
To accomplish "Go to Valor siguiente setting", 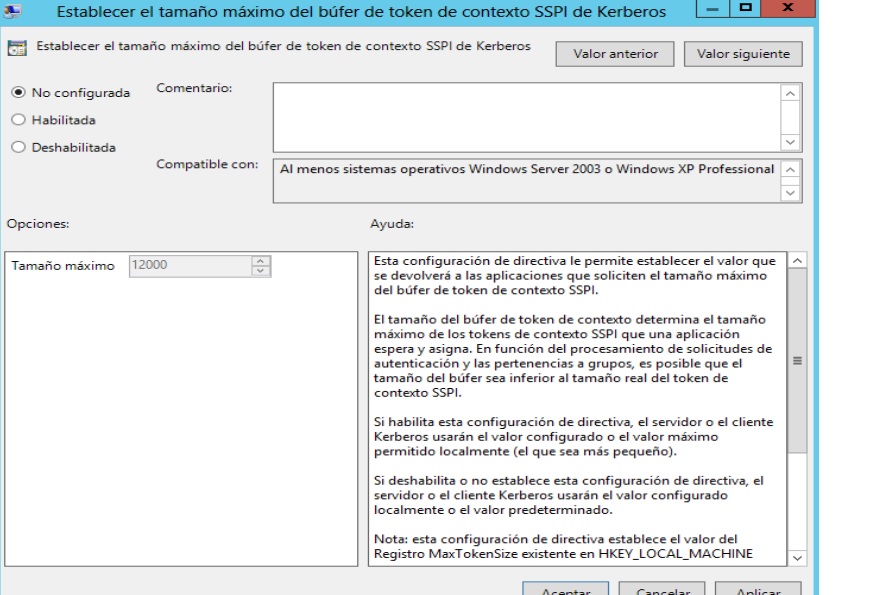I will [x=742, y=54].
